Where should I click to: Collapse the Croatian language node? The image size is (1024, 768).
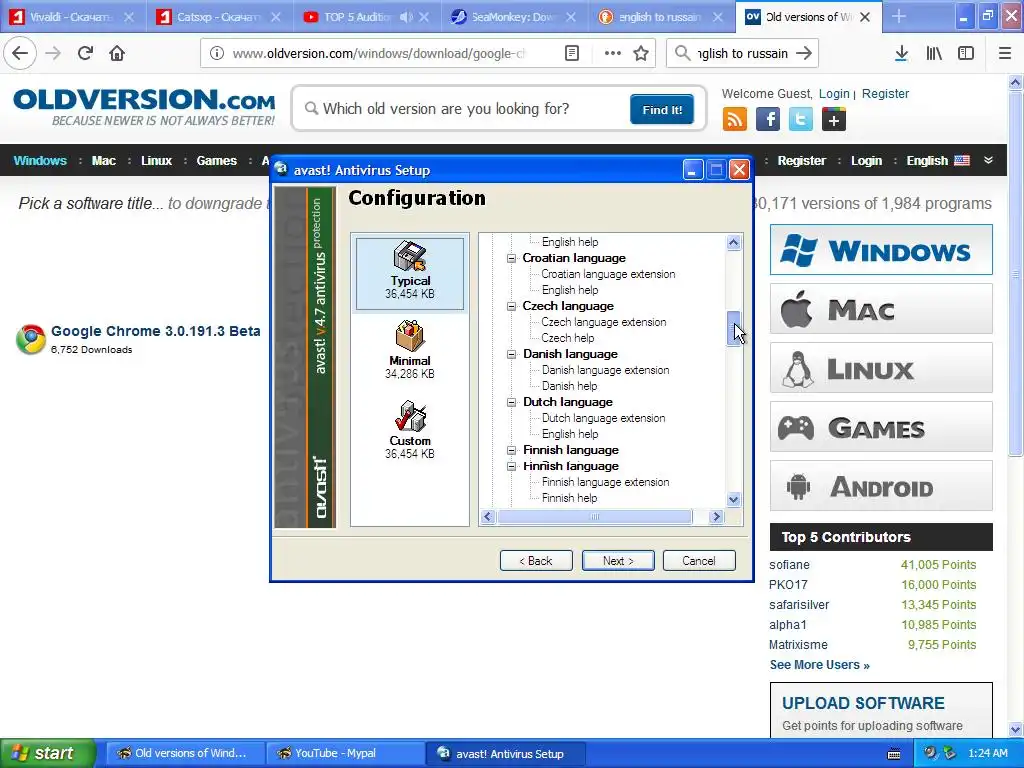coord(511,258)
